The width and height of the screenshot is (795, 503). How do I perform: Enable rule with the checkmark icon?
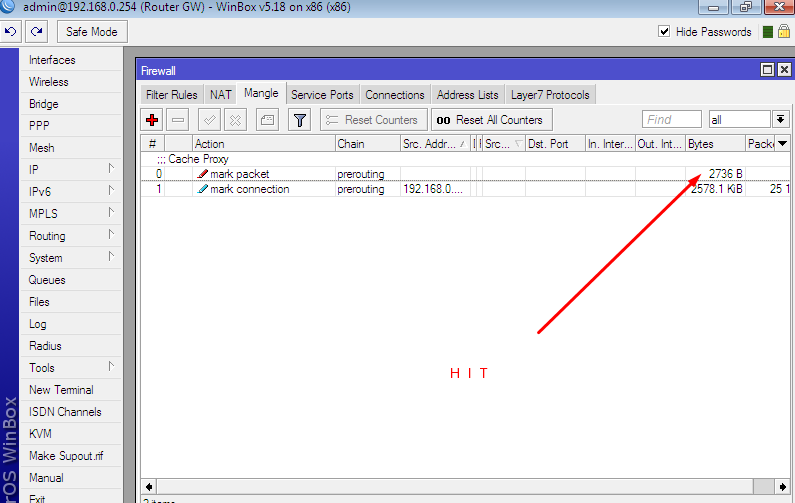tap(209, 120)
